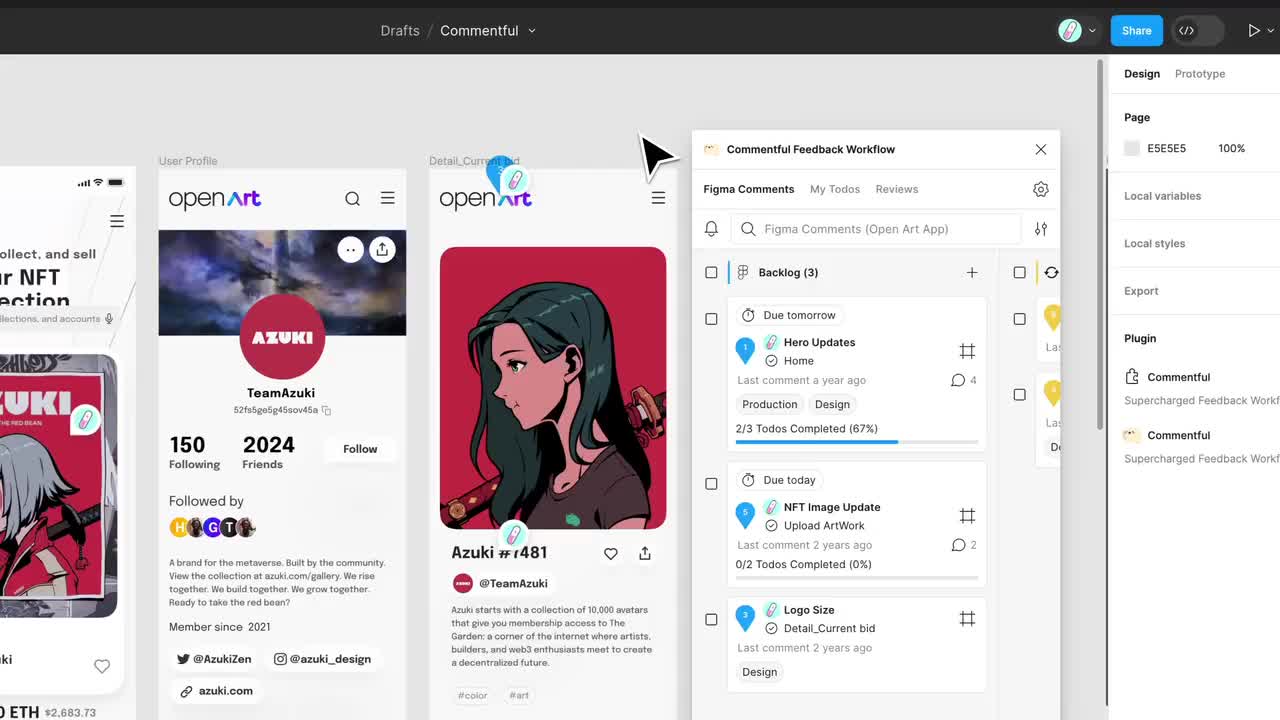
Task: Check the Logo Size card checkbox
Action: point(711,619)
